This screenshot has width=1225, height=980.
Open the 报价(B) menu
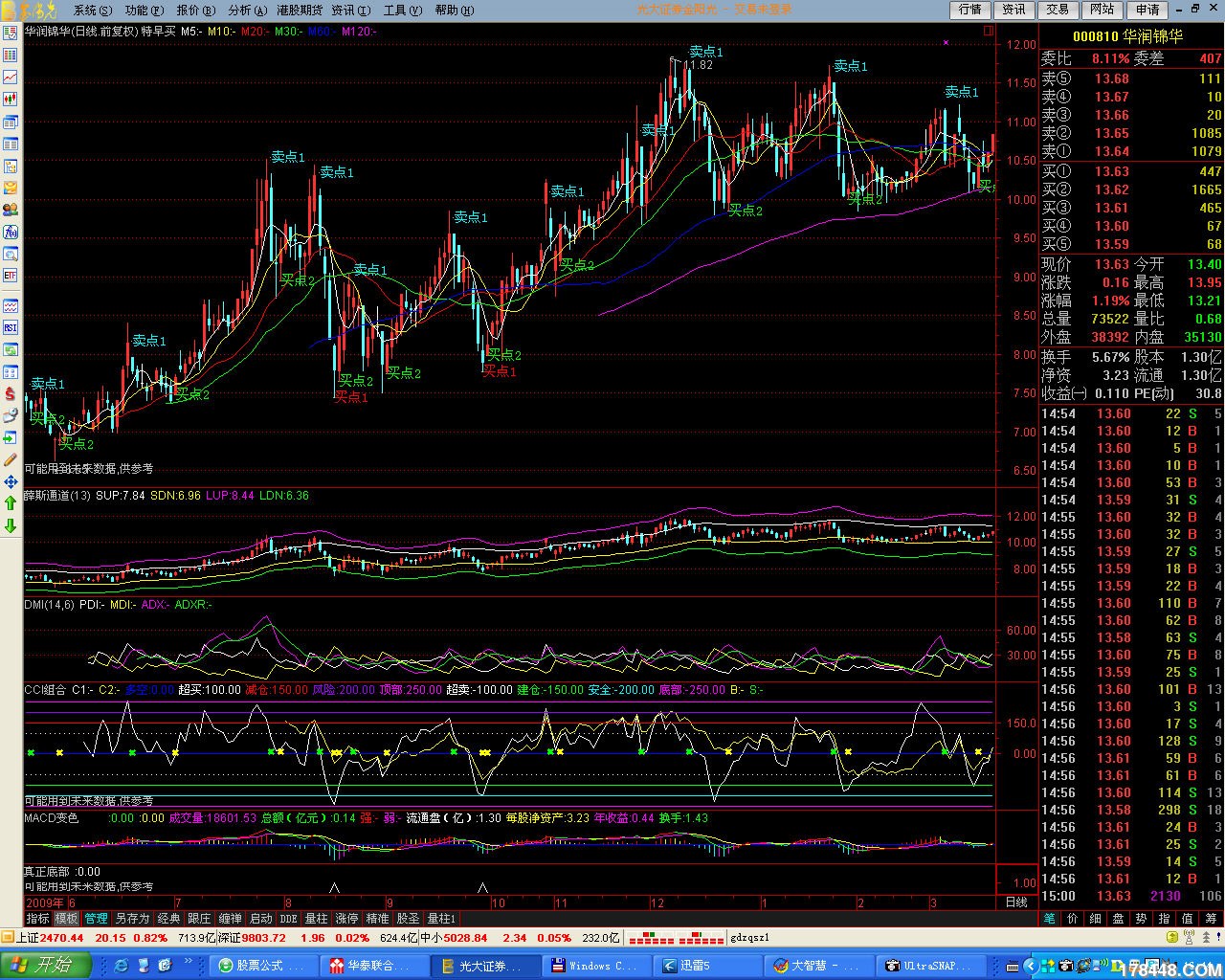click(x=194, y=10)
